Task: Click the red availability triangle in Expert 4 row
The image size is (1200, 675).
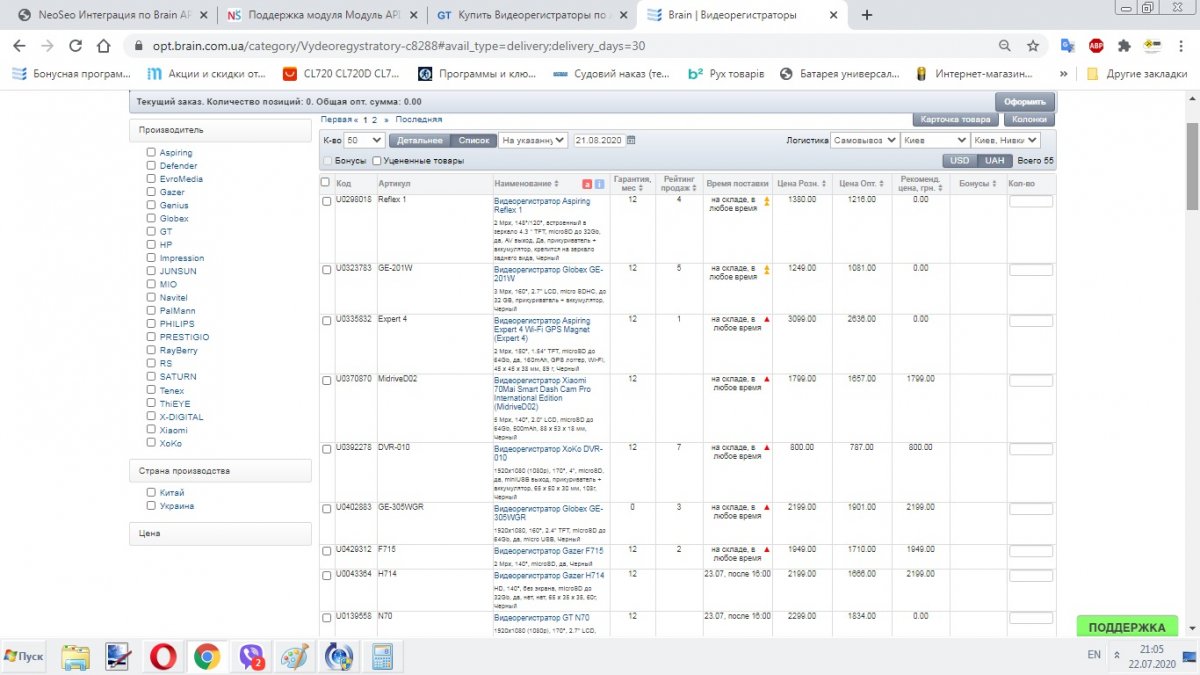Action: coord(767,319)
